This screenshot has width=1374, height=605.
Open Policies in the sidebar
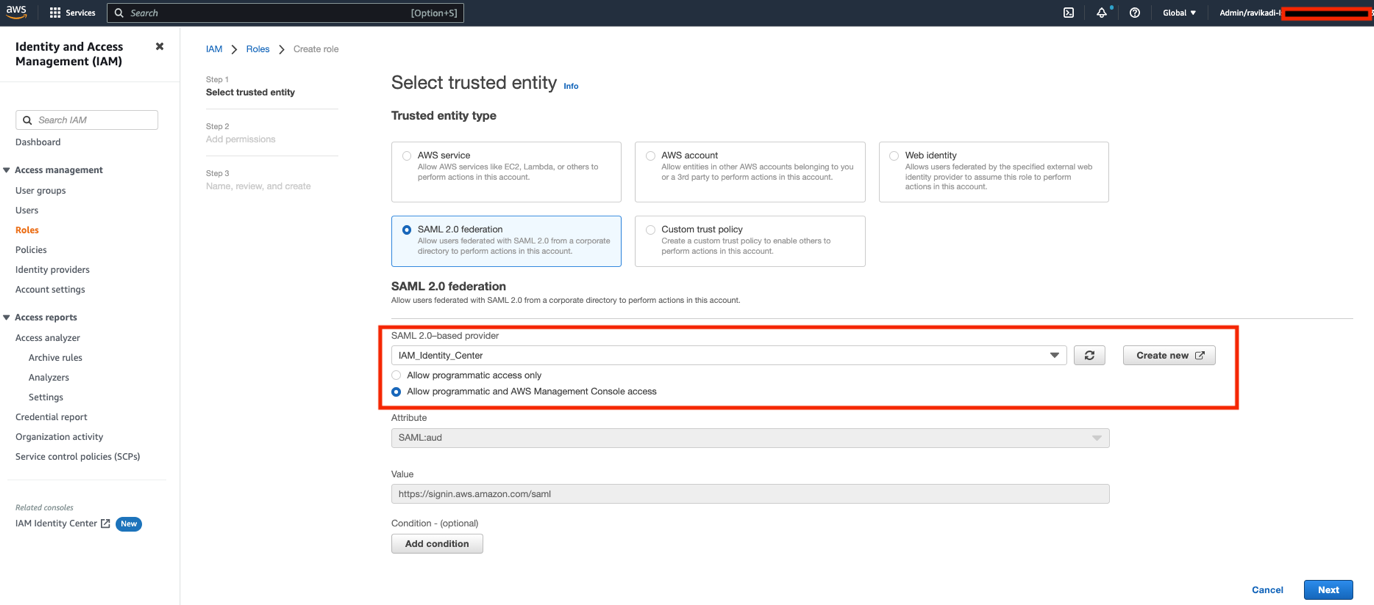31,250
